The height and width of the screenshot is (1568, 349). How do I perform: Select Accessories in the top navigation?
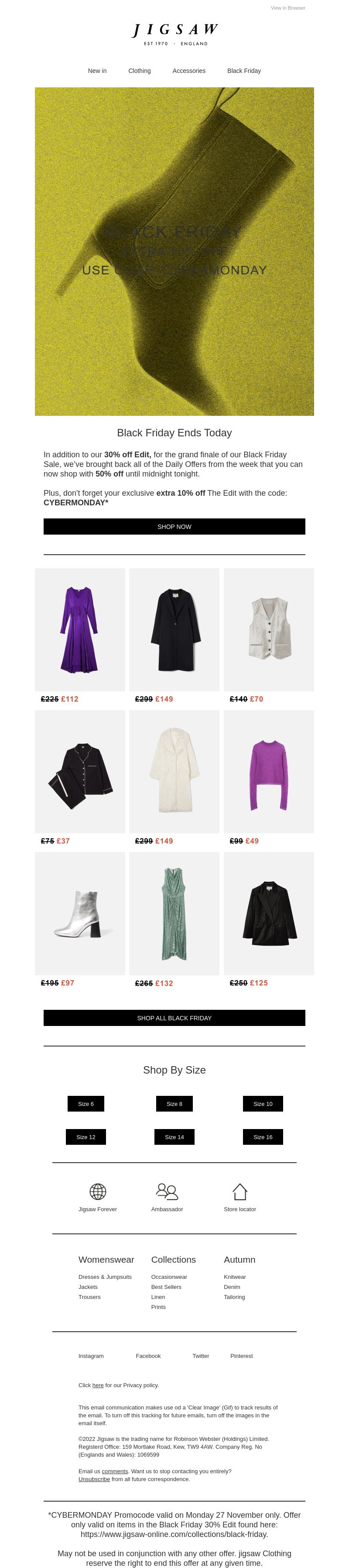pyautogui.click(x=189, y=71)
